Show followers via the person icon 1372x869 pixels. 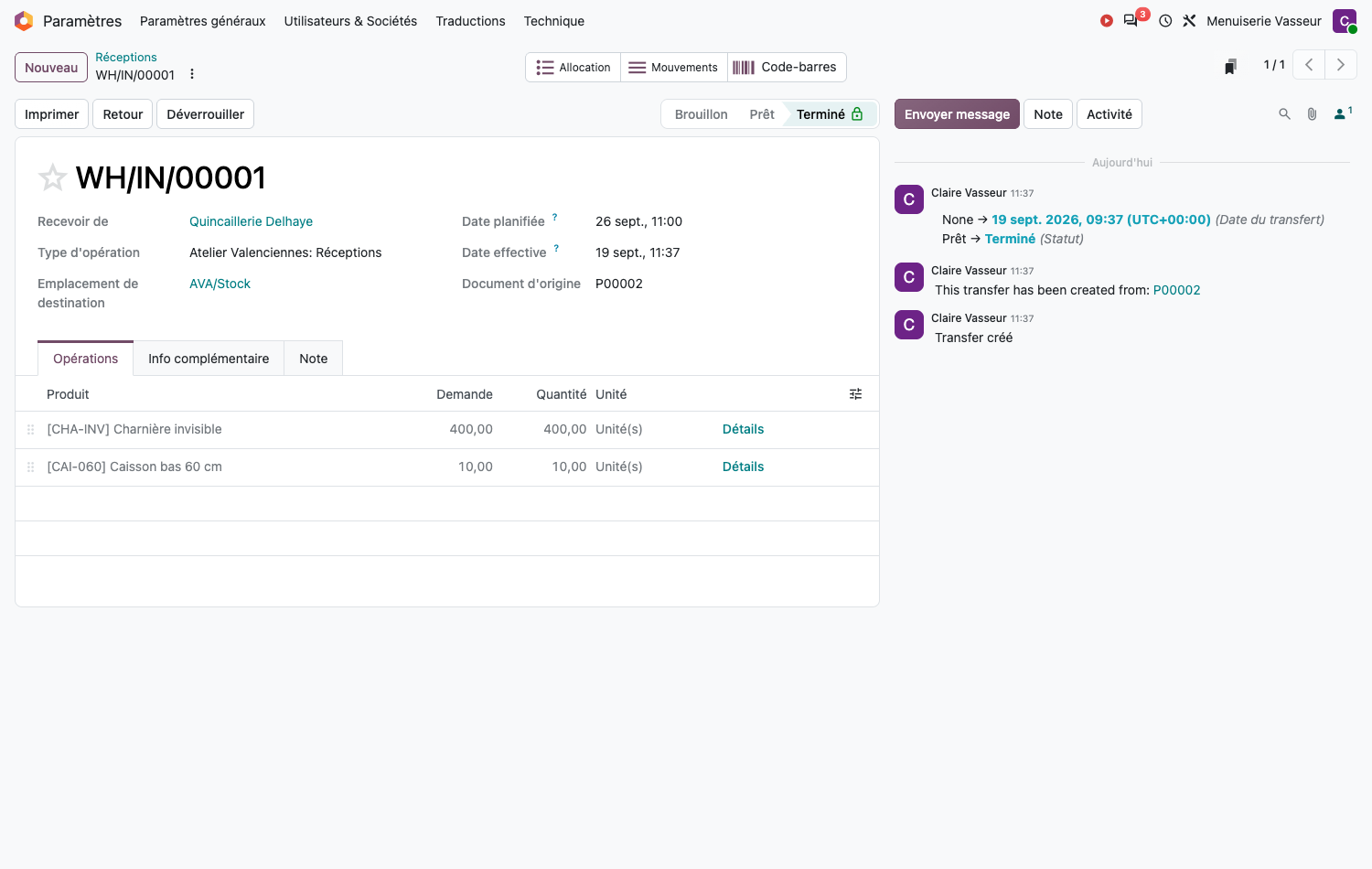point(1343,113)
